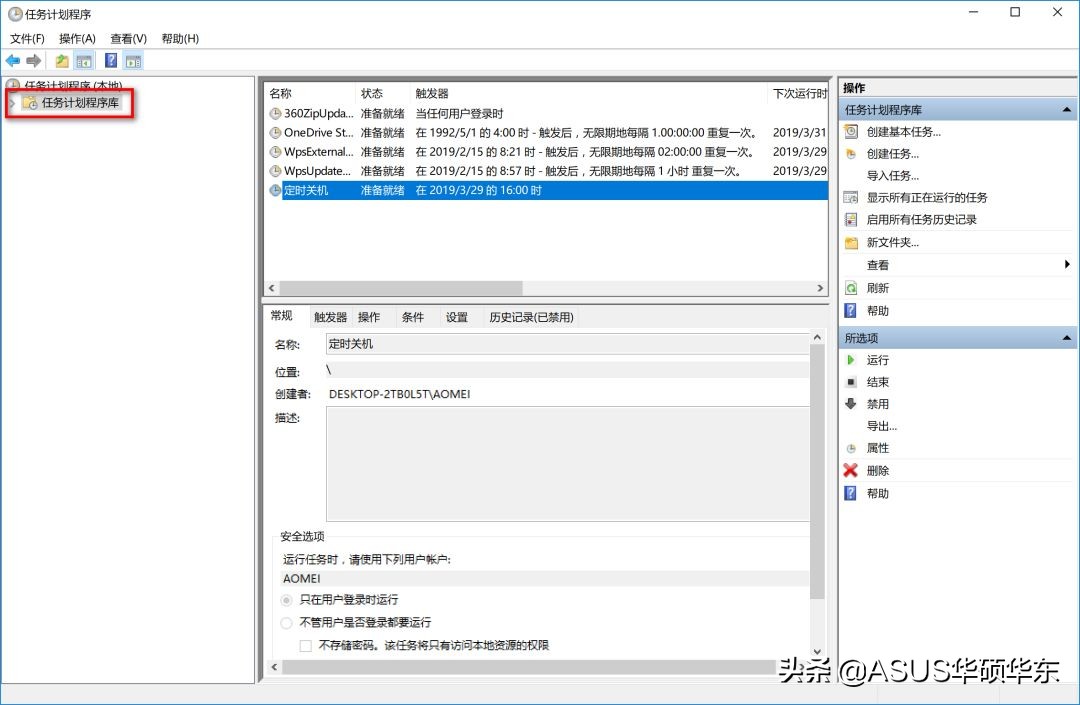Click 创建基本任务... action text
This screenshot has width=1080, height=705.
(904, 131)
